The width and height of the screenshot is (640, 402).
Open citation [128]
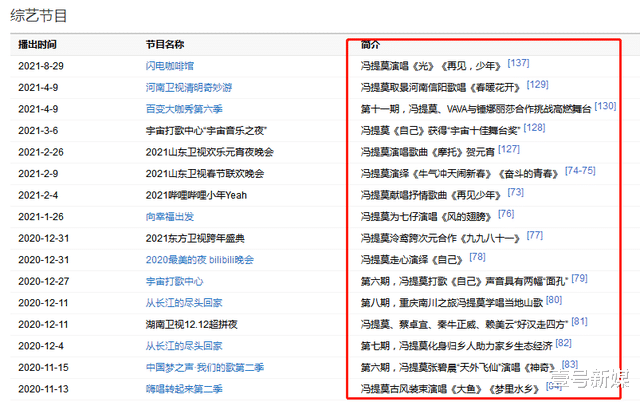point(534,128)
